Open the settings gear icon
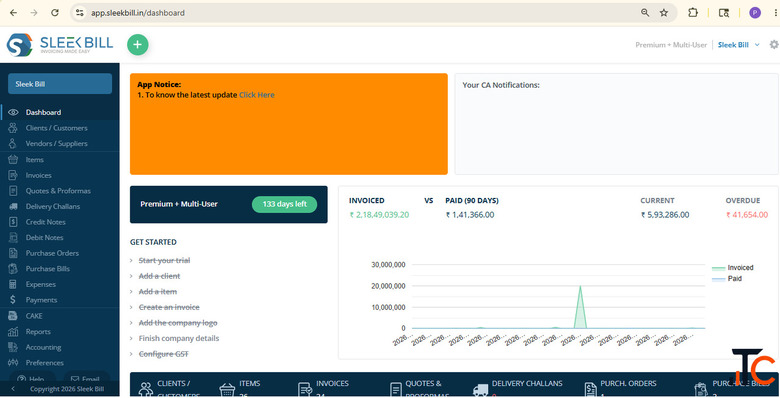 click(x=774, y=44)
